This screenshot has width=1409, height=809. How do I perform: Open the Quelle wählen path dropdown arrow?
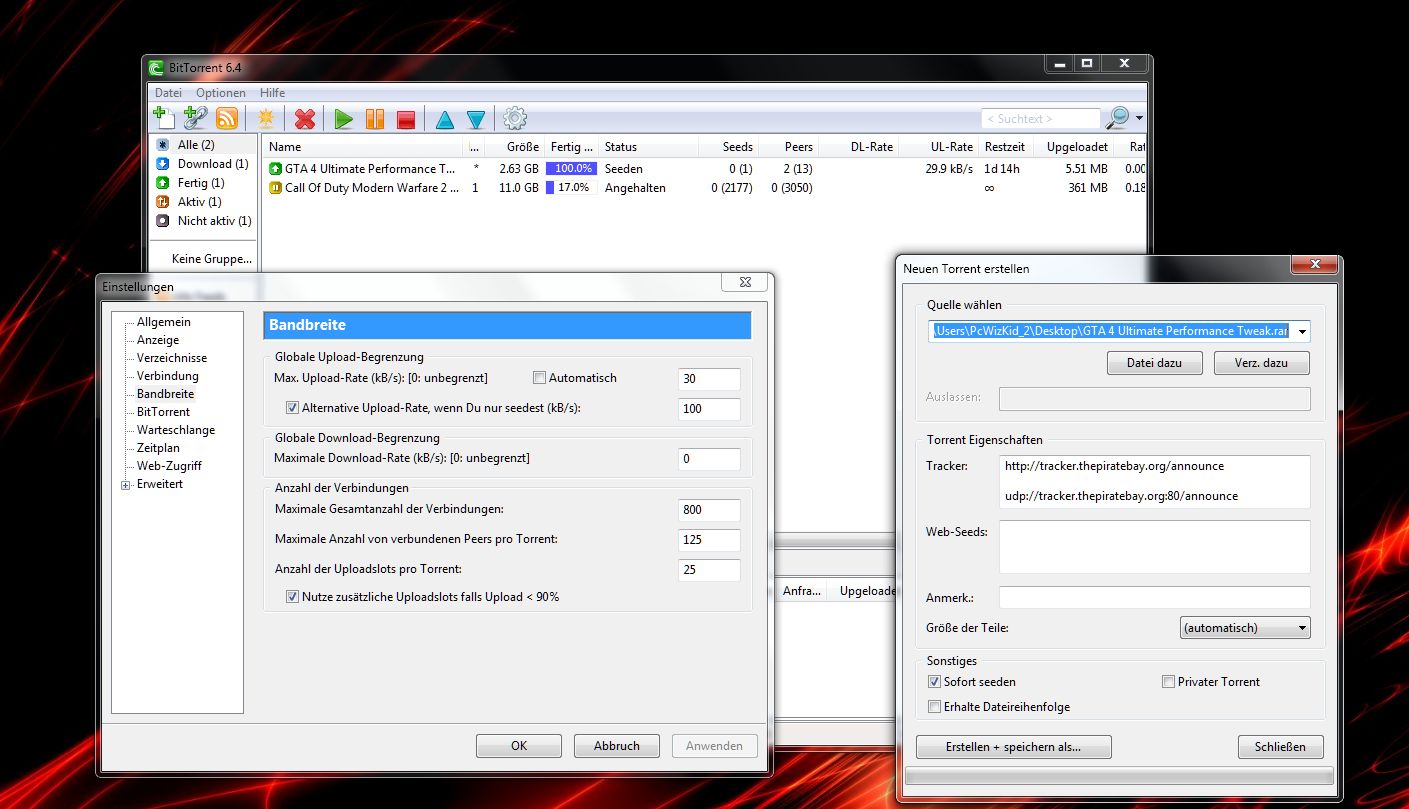(1301, 332)
